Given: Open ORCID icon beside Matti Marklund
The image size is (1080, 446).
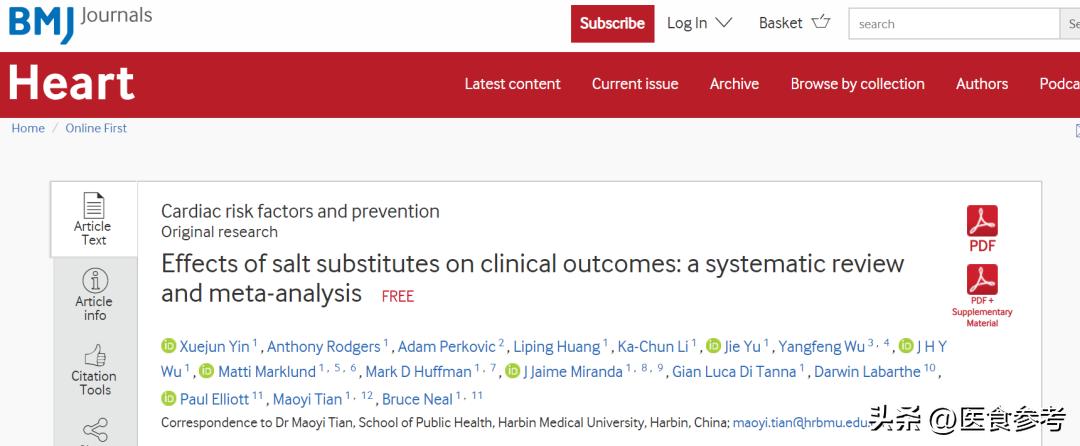Looking at the screenshot, I should pos(206,372).
